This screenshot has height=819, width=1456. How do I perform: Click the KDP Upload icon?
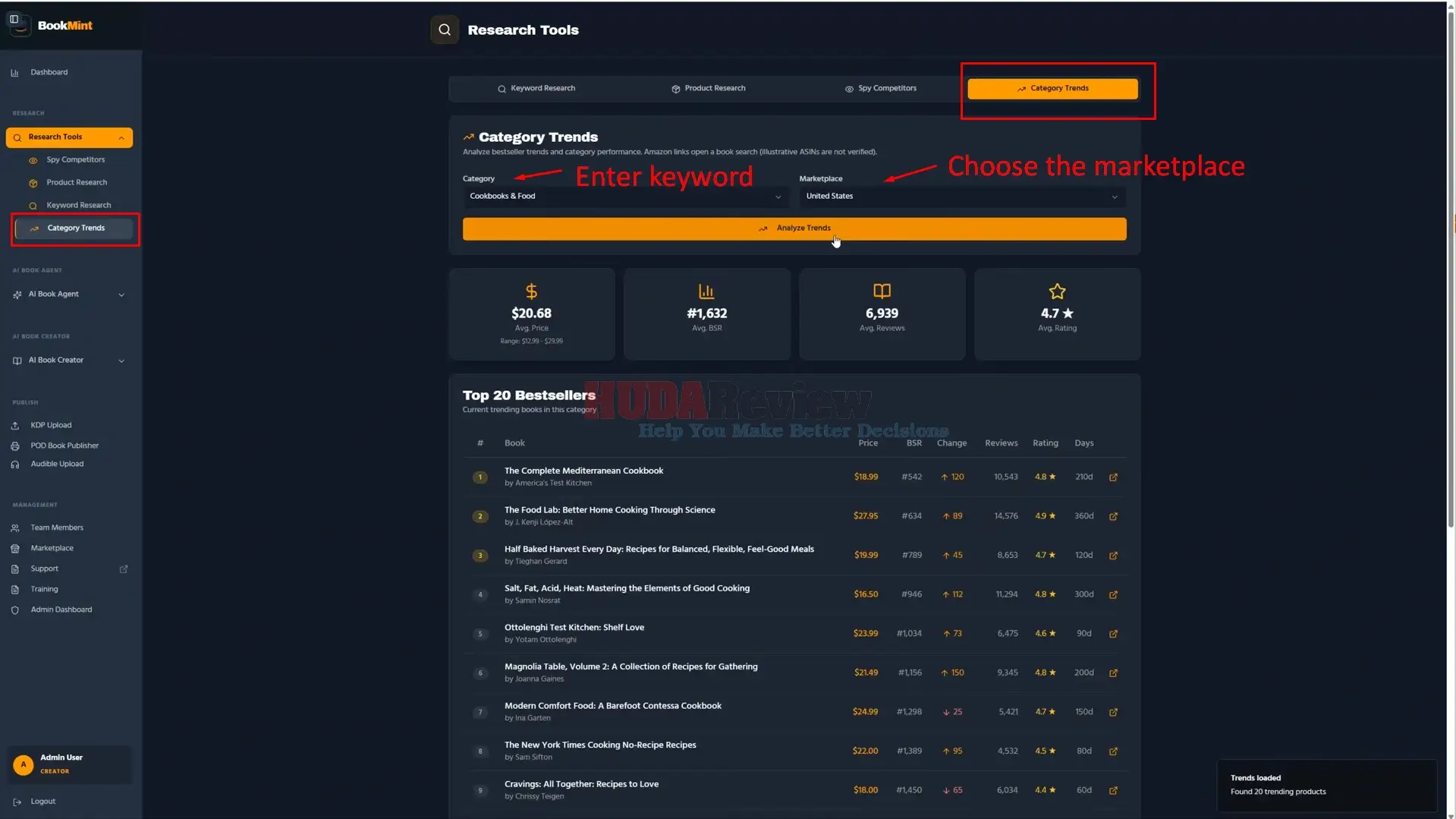coord(14,426)
